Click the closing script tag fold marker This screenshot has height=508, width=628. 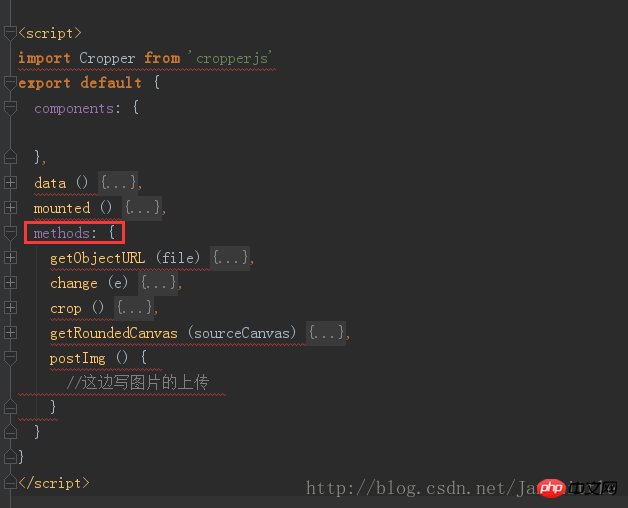tap(10, 483)
